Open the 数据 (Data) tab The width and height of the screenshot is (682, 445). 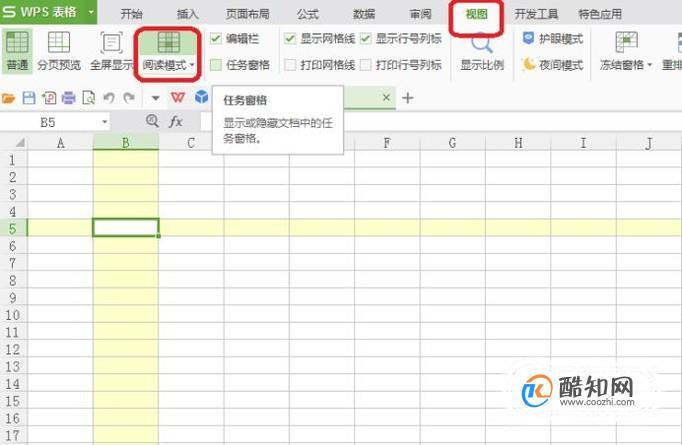[364, 14]
